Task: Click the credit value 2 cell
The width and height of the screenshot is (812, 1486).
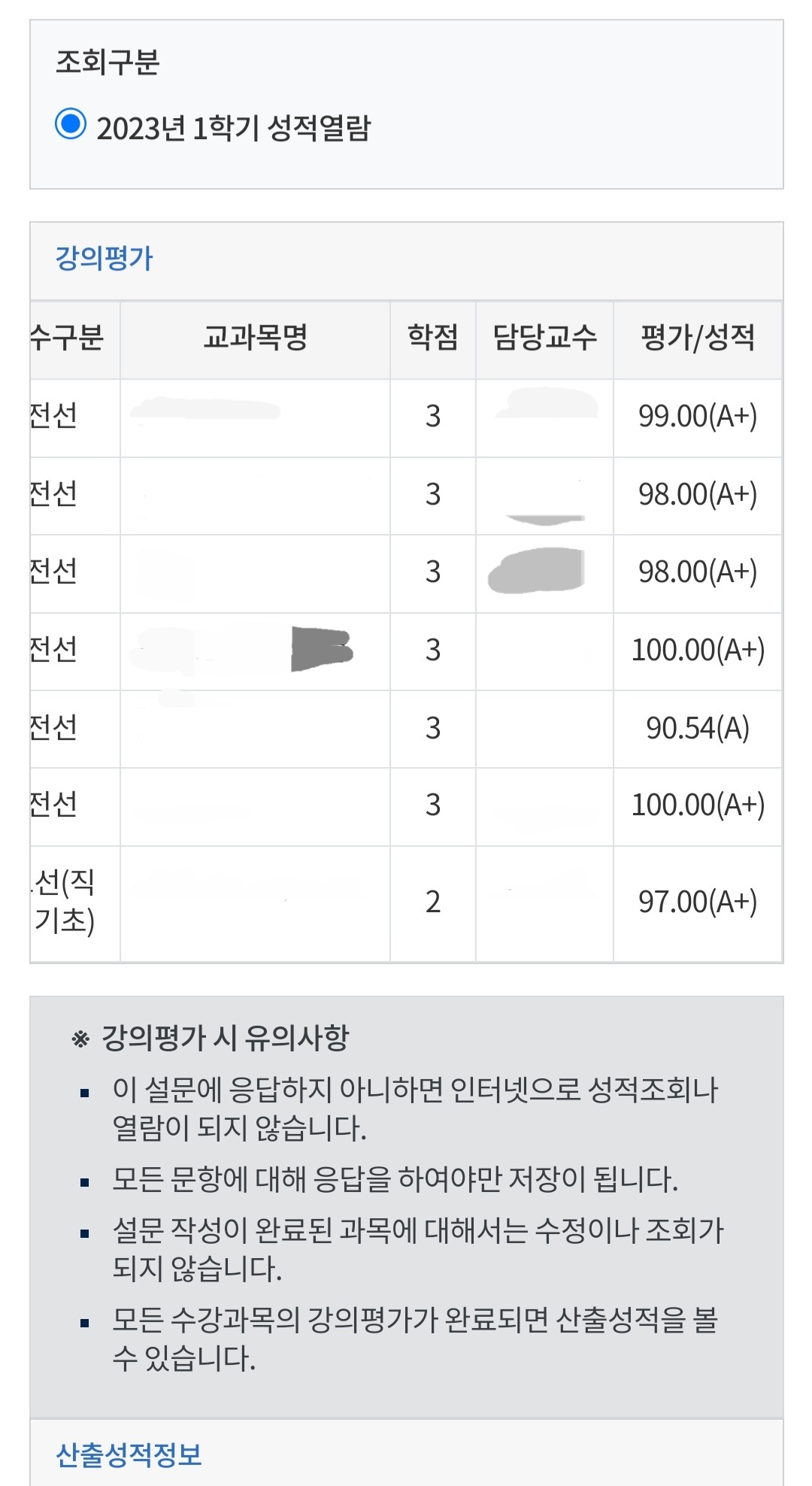Action: [432, 902]
